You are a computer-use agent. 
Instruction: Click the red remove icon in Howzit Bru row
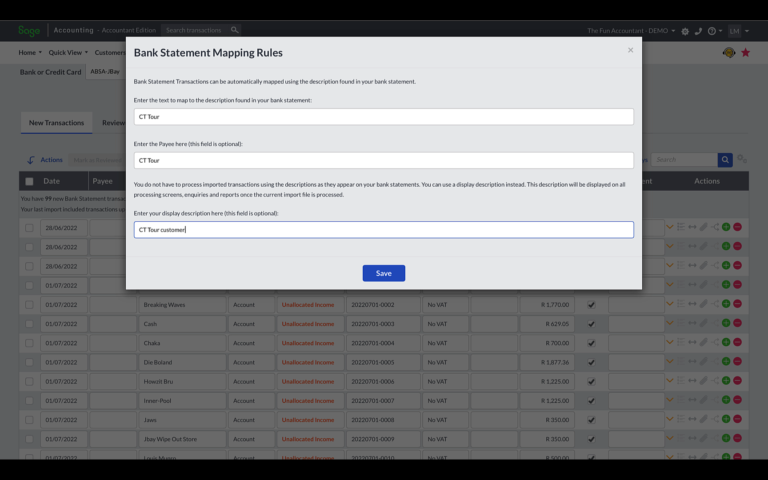coord(737,381)
